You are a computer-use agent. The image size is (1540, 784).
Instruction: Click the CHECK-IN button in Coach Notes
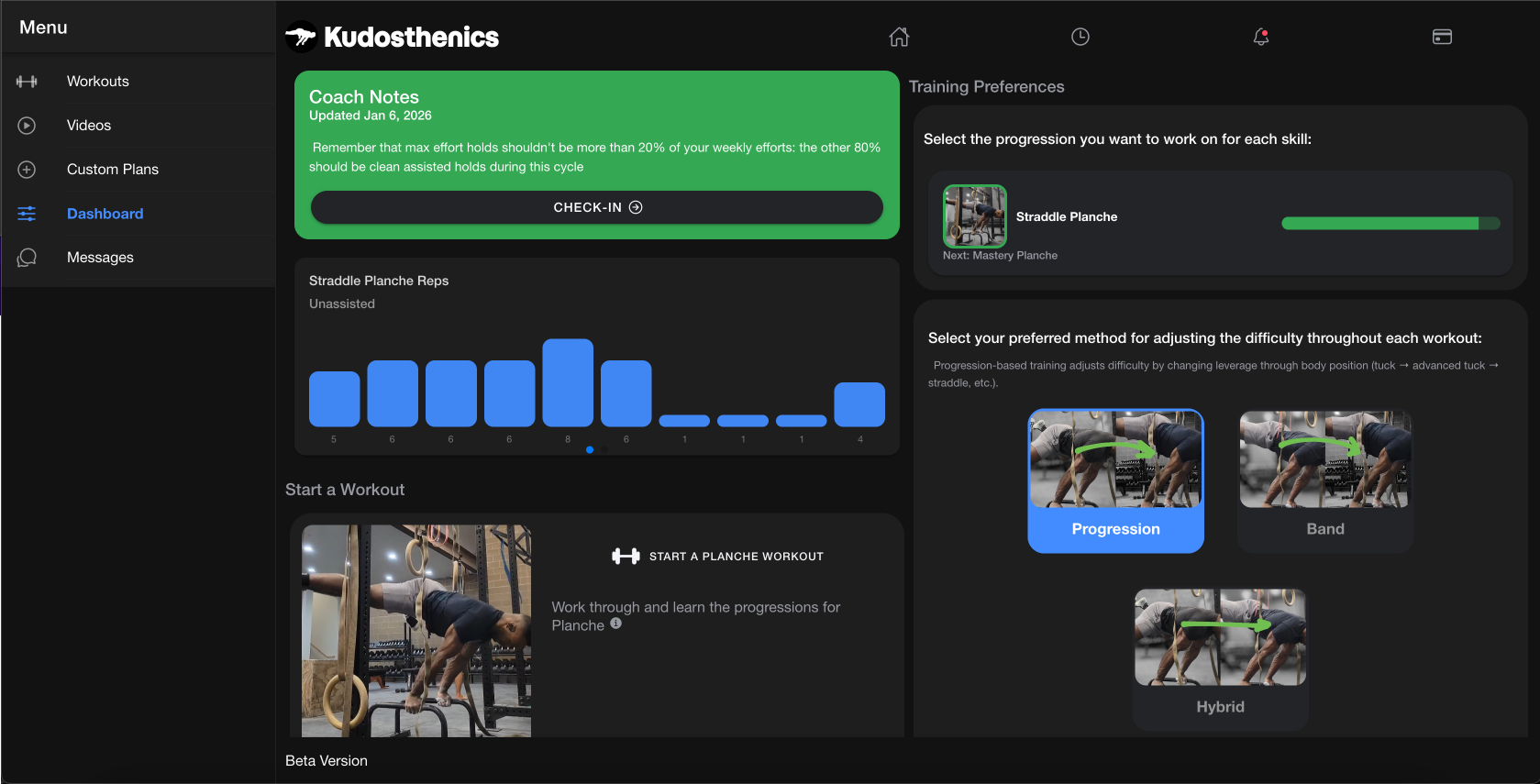coord(597,207)
